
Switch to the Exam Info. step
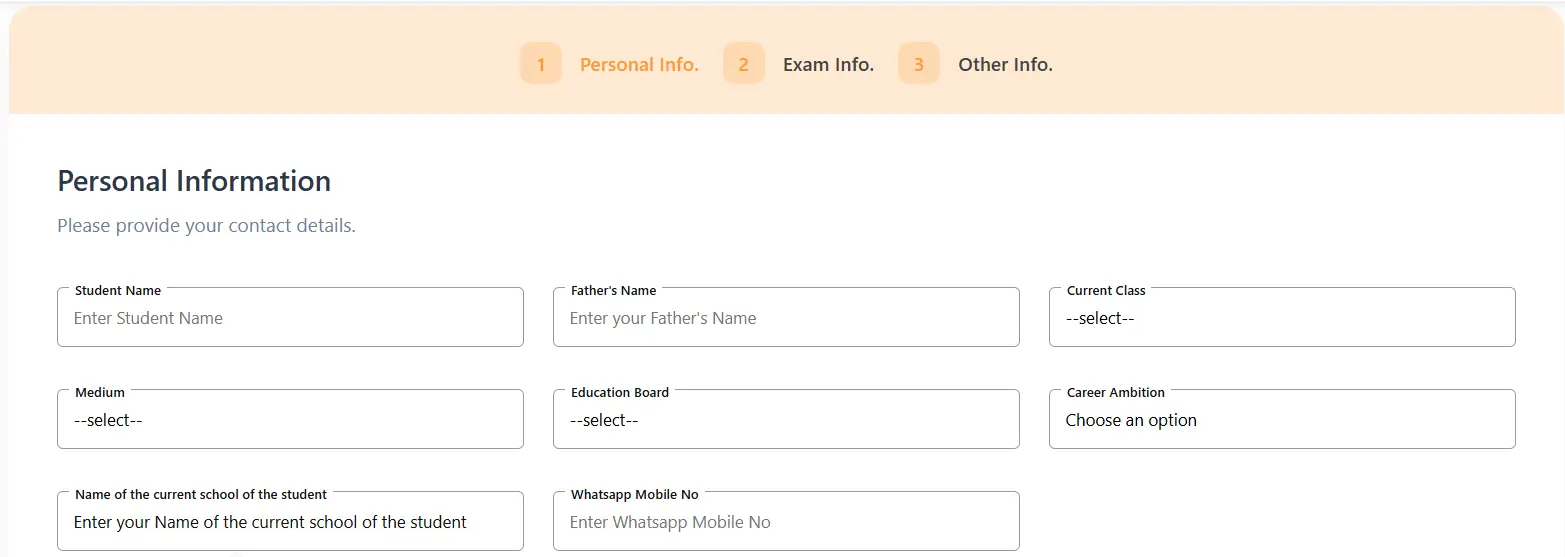[828, 65]
